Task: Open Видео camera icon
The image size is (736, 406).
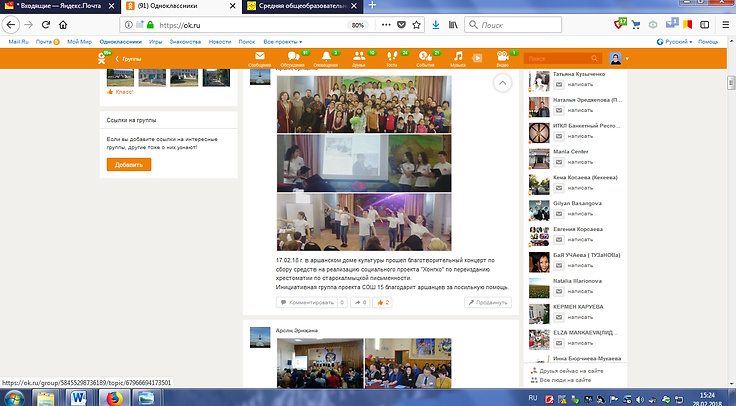Action: tap(502, 56)
